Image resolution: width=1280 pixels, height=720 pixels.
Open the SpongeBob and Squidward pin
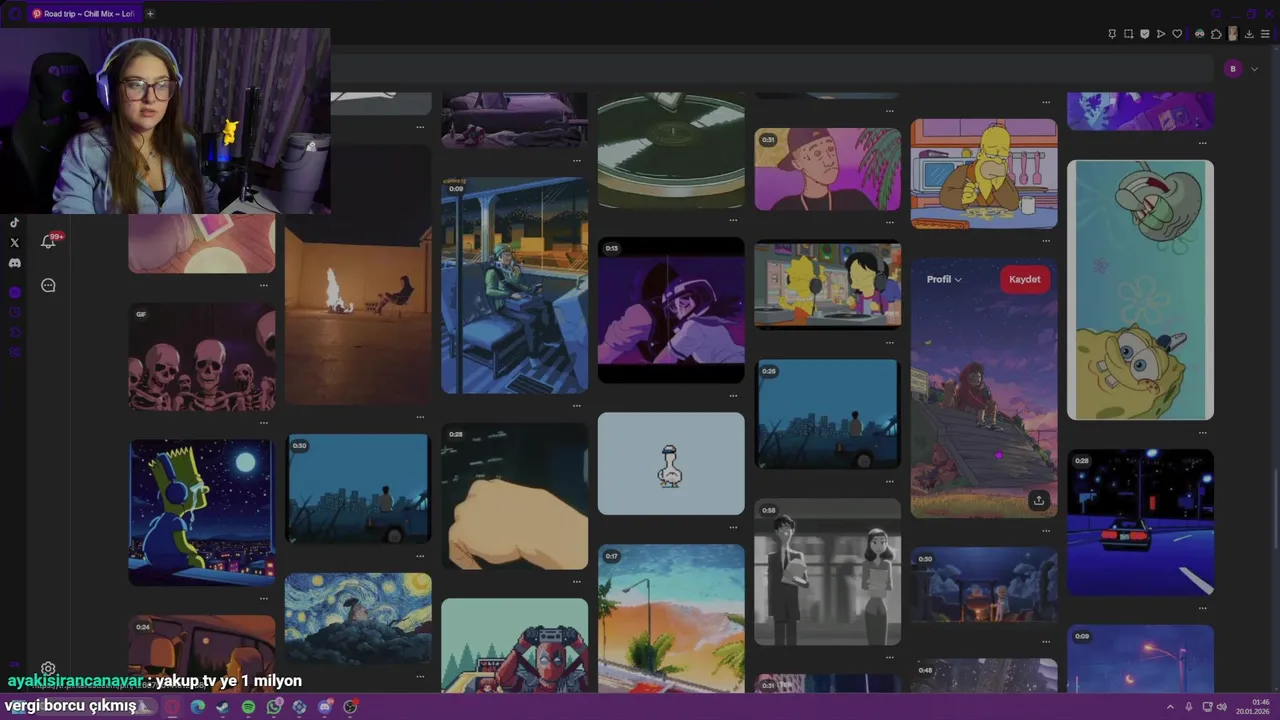pos(1140,290)
